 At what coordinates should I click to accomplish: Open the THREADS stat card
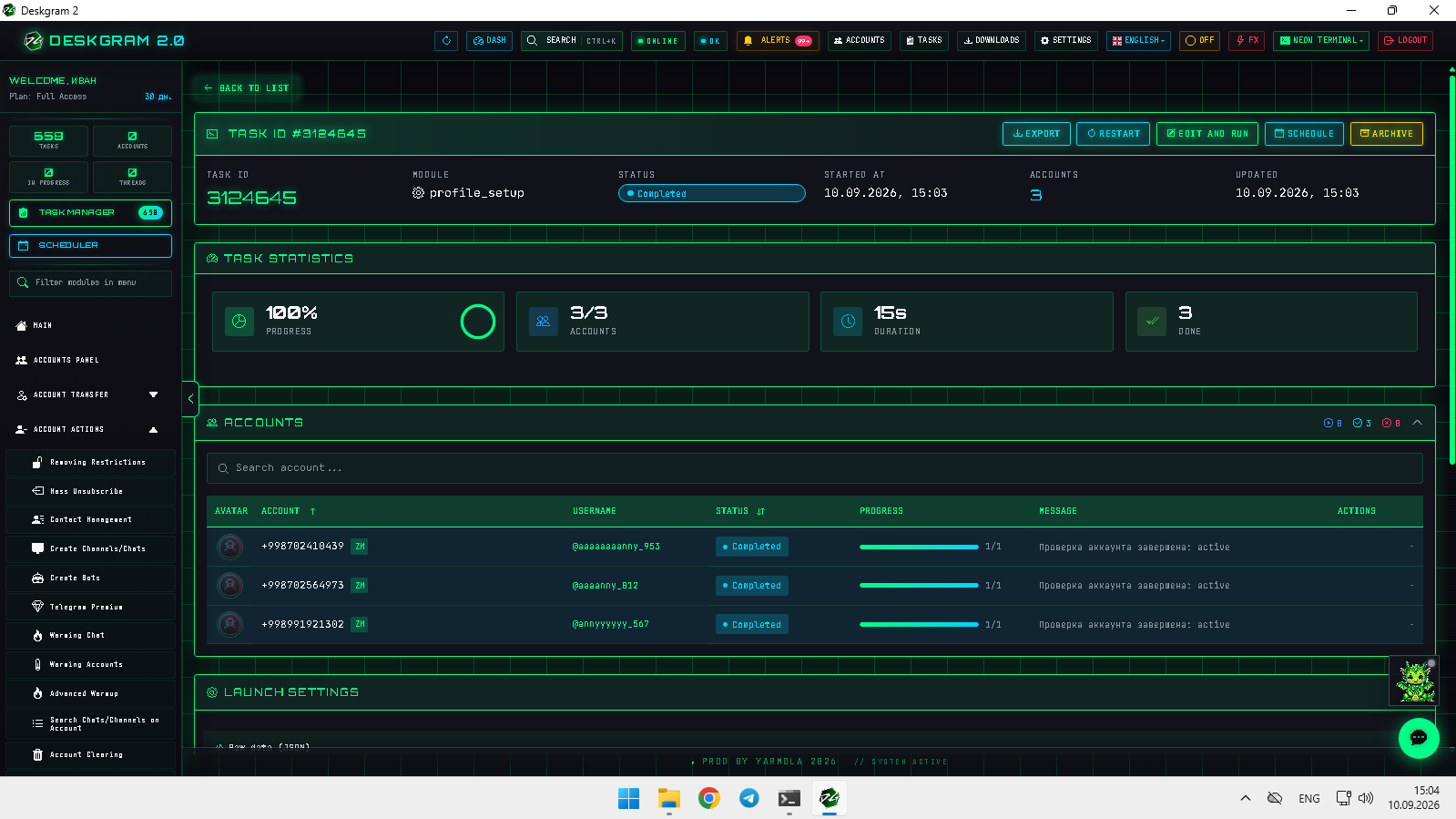(132, 177)
